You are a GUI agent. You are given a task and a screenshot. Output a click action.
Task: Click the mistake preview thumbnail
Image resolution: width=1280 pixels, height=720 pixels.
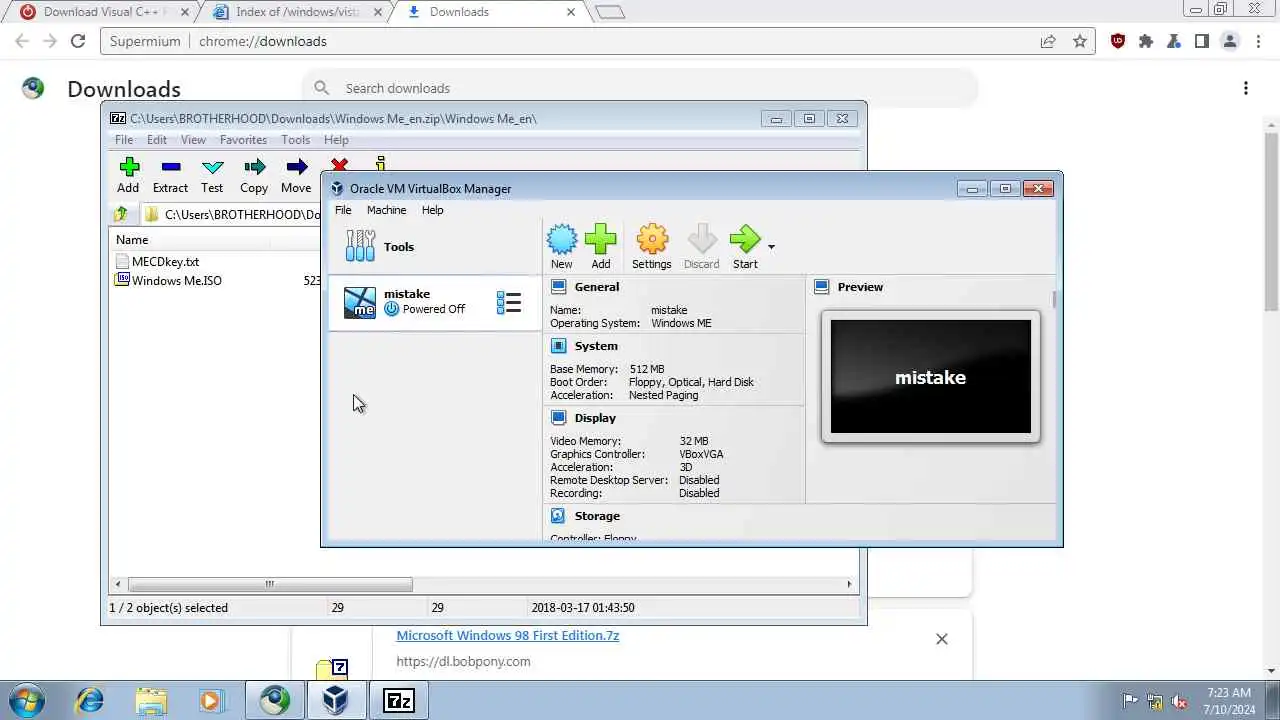pyautogui.click(x=931, y=377)
